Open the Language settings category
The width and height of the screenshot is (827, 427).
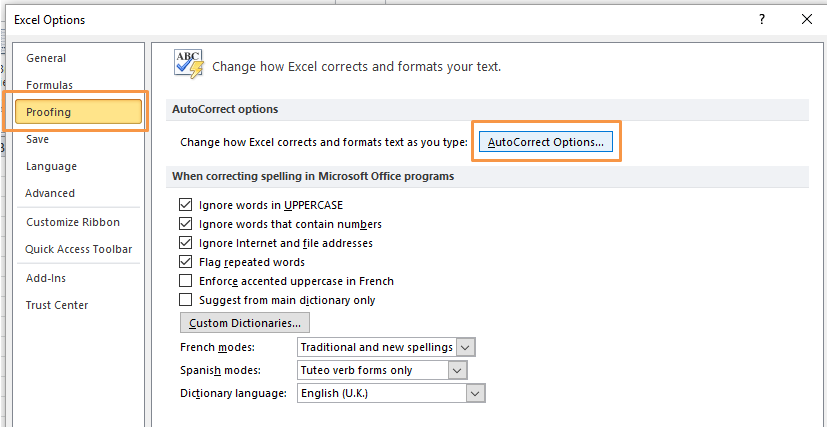(51, 166)
